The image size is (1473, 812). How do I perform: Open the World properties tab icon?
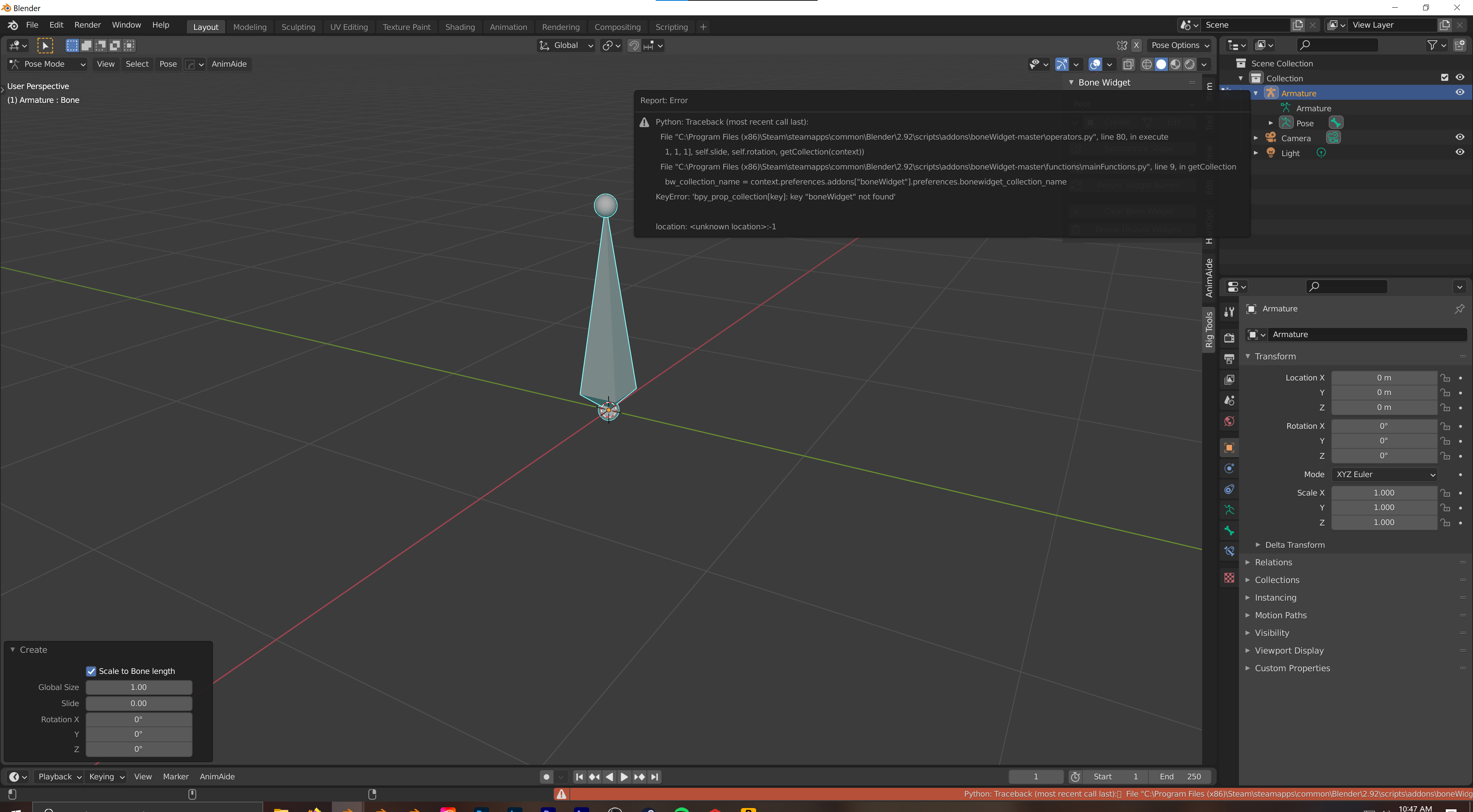point(1229,422)
